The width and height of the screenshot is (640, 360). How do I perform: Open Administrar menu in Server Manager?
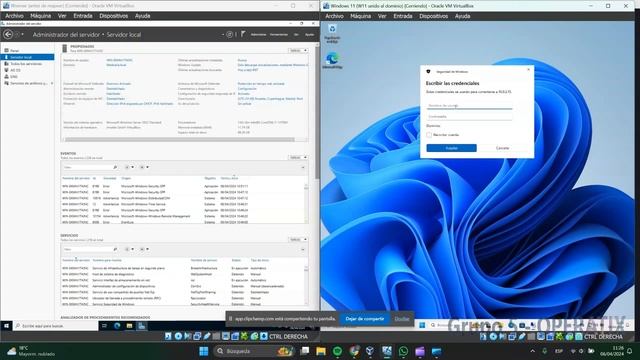[258, 35]
